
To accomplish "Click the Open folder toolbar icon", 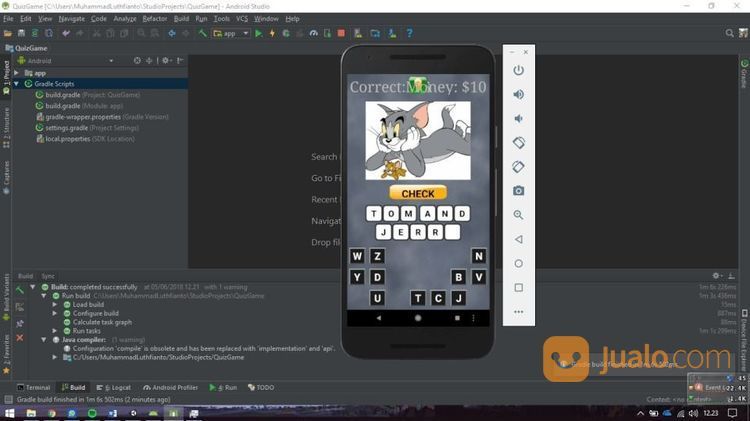I will tap(8, 33).
